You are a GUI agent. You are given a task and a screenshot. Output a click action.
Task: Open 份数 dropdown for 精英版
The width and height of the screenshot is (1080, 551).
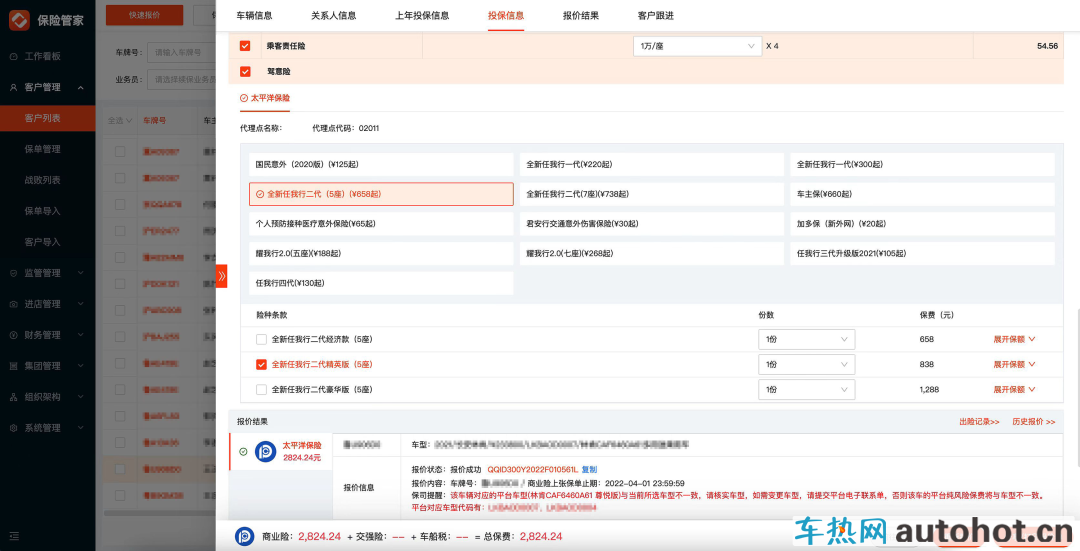pyautogui.click(x=807, y=364)
